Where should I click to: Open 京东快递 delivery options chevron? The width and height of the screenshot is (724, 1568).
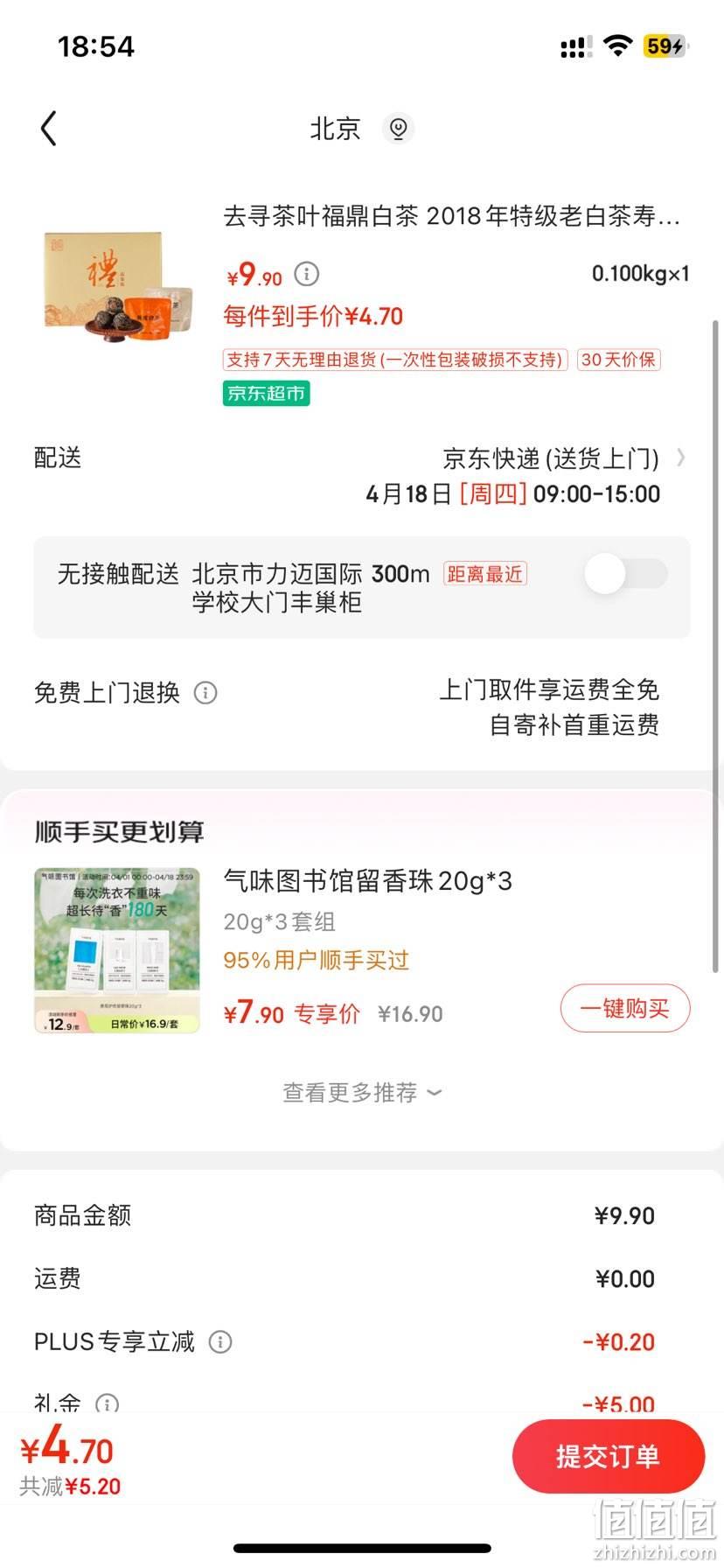[681, 458]
